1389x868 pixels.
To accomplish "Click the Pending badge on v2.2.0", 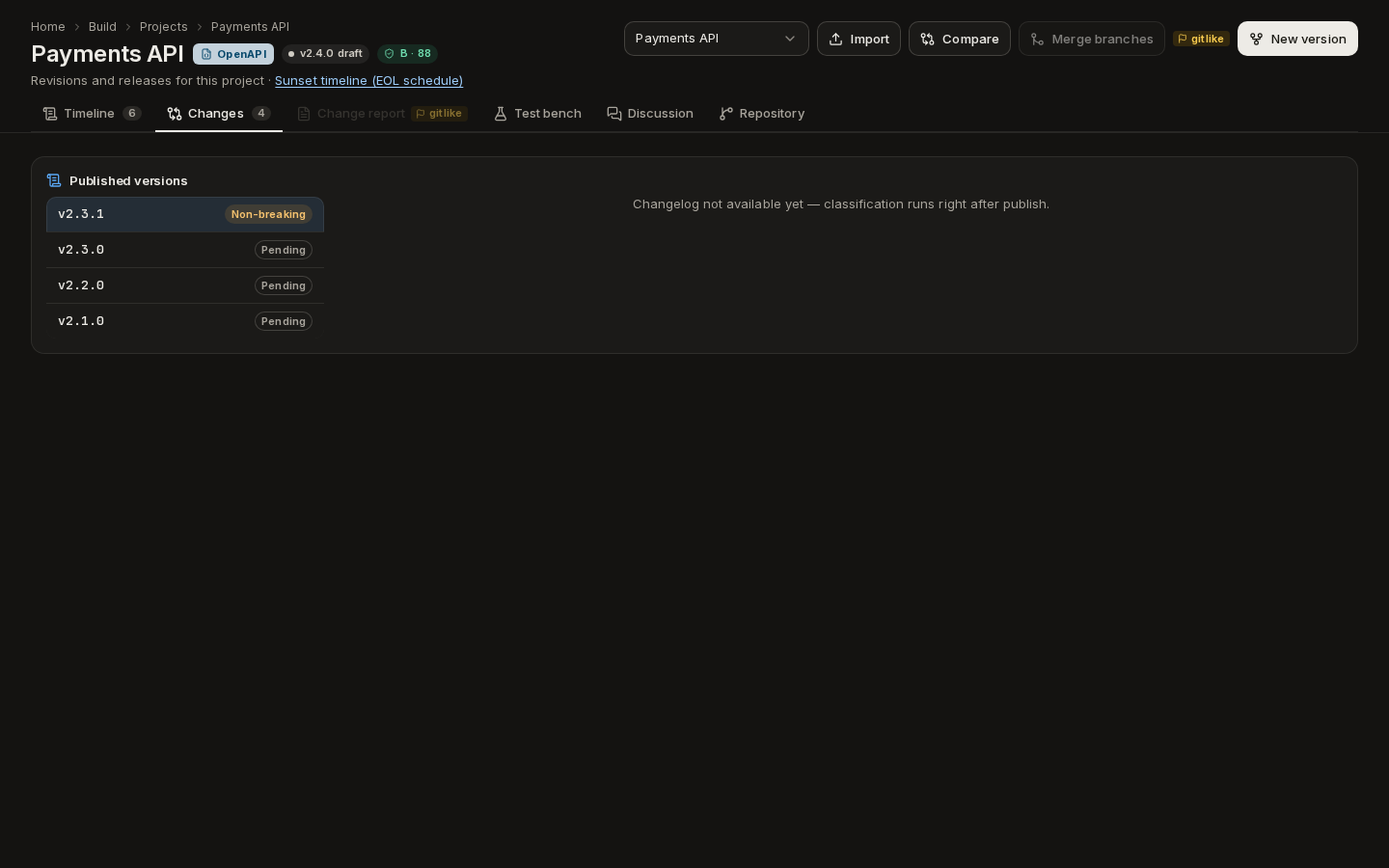I will (284, 285).
